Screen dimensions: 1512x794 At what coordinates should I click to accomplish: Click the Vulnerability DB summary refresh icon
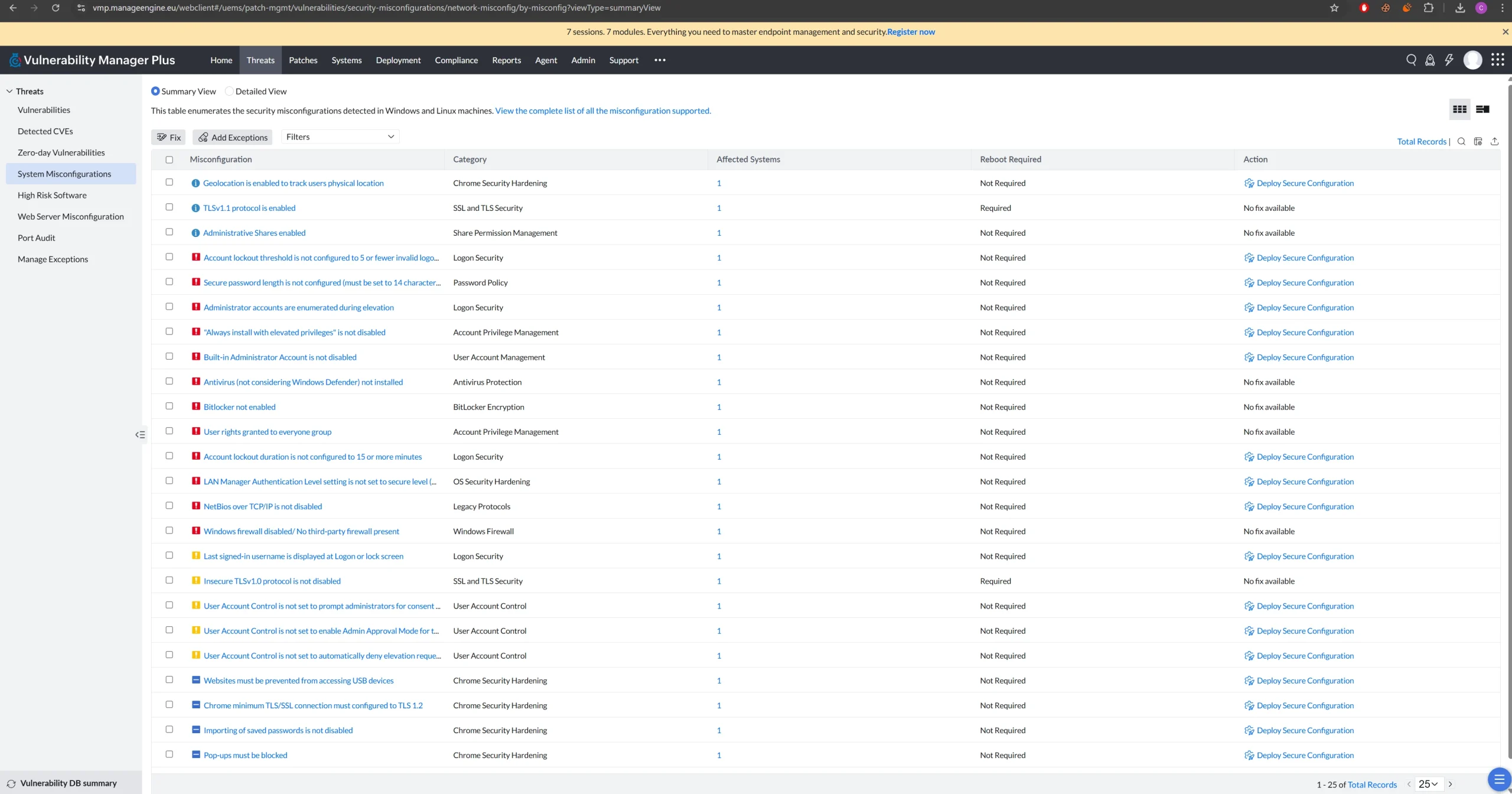(x=11, y=783)
